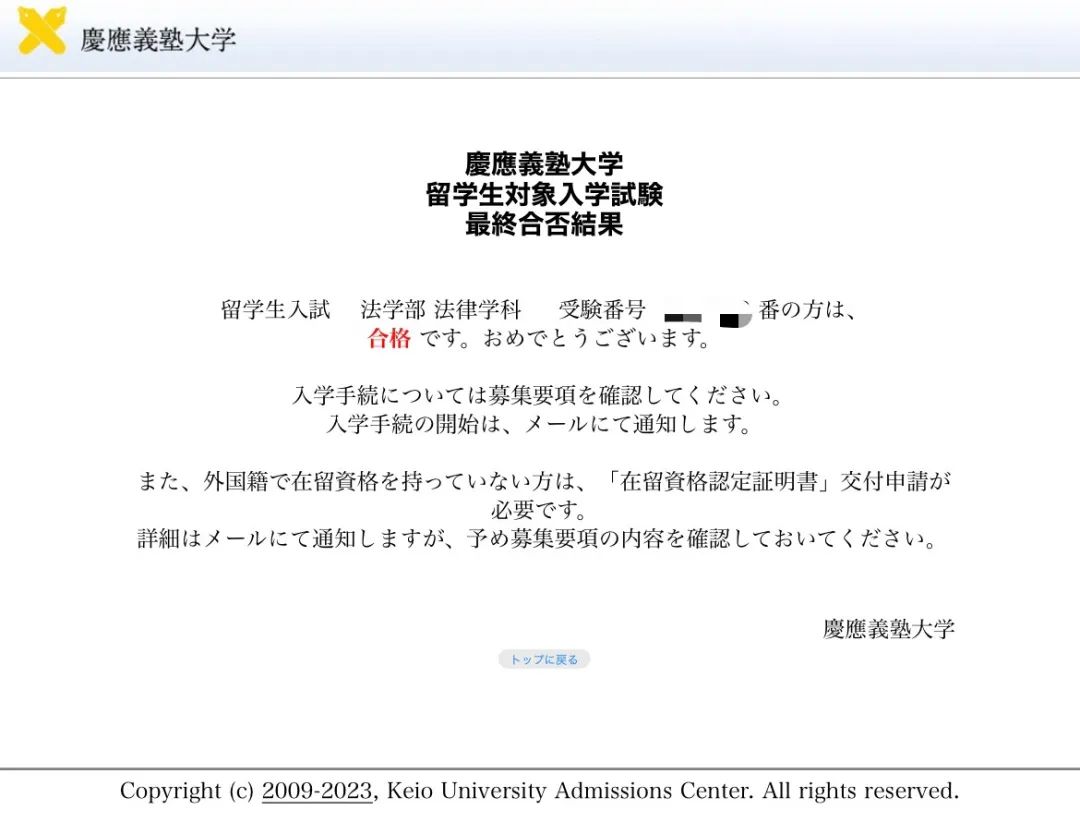Click the トップに戻る button
The height and width of the screenshot is (822, 1080).
point(544,659)
